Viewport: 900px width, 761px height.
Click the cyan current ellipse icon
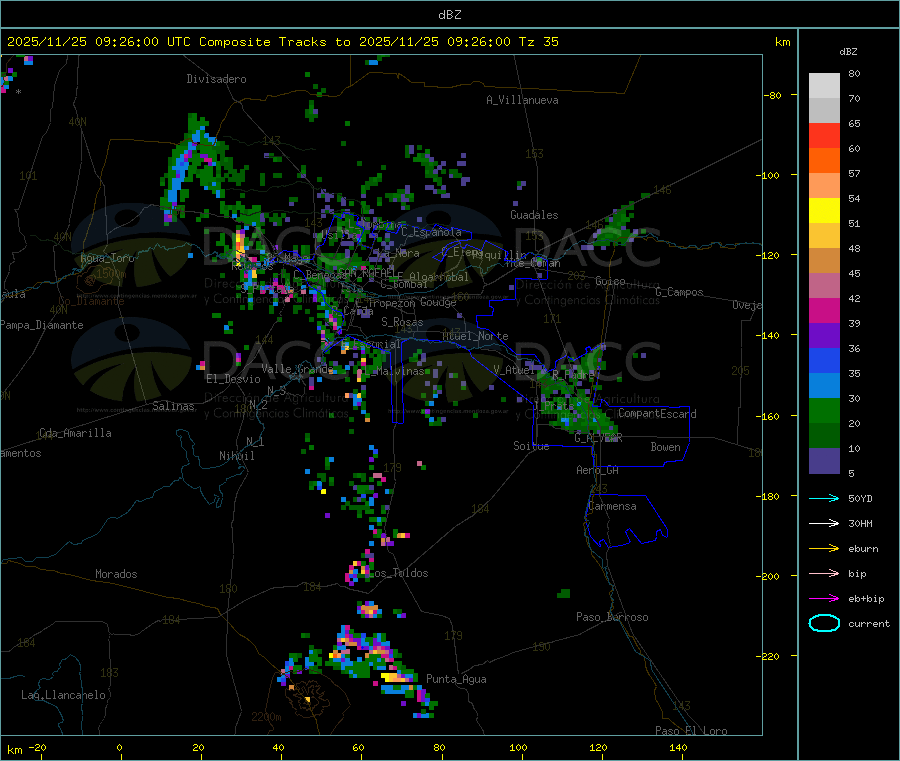tap(824, 623)
